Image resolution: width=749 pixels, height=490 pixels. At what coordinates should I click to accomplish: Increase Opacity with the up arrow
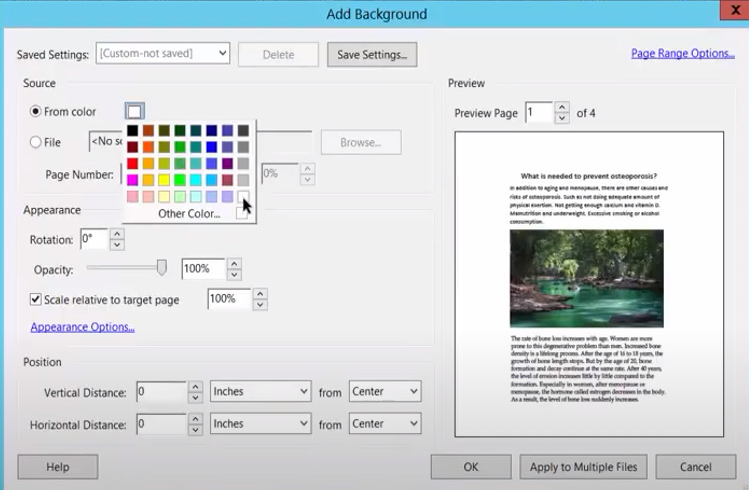coord(234,263)
